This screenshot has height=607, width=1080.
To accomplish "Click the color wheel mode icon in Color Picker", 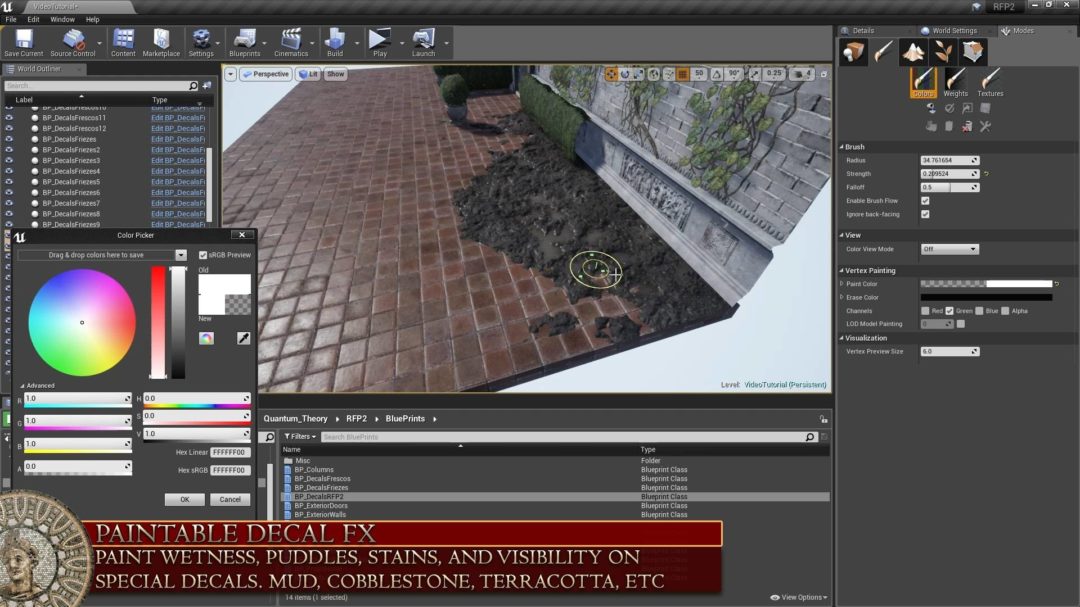I will (x=207, y=338).
